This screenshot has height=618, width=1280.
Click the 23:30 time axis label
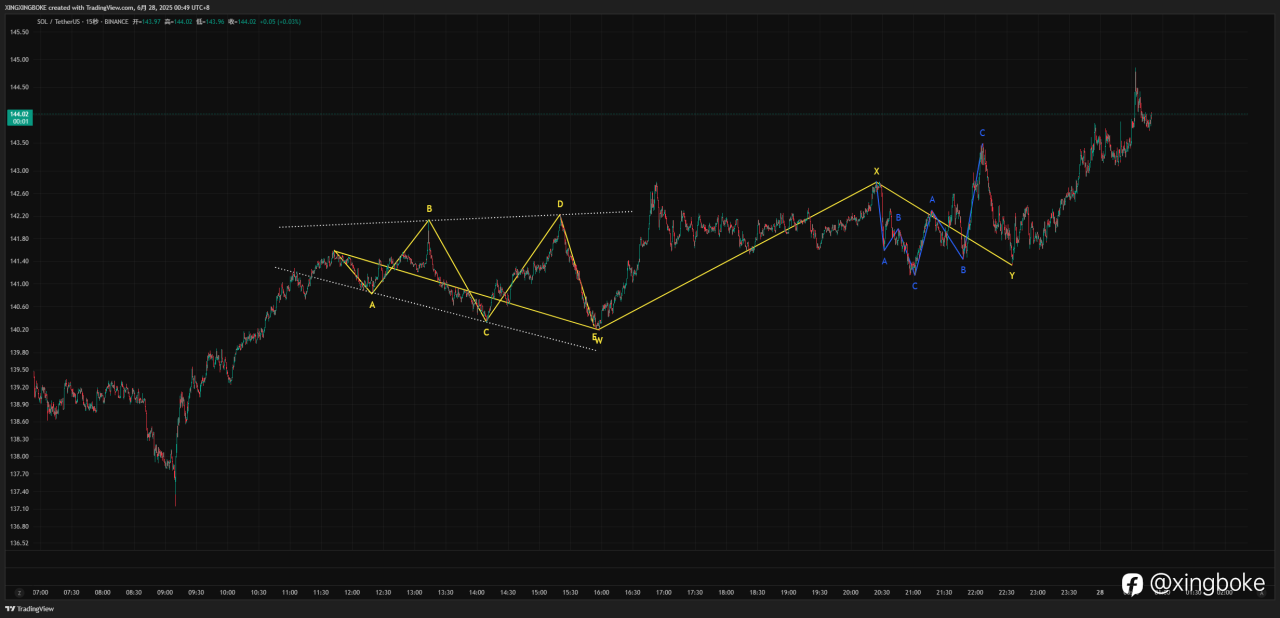coord(1069,592)
